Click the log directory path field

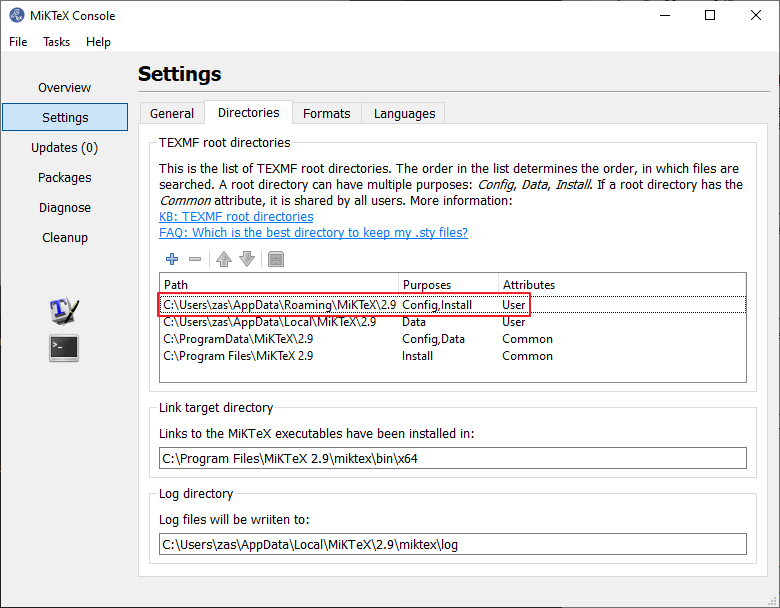pyautogui.click(x=453, y=544)
